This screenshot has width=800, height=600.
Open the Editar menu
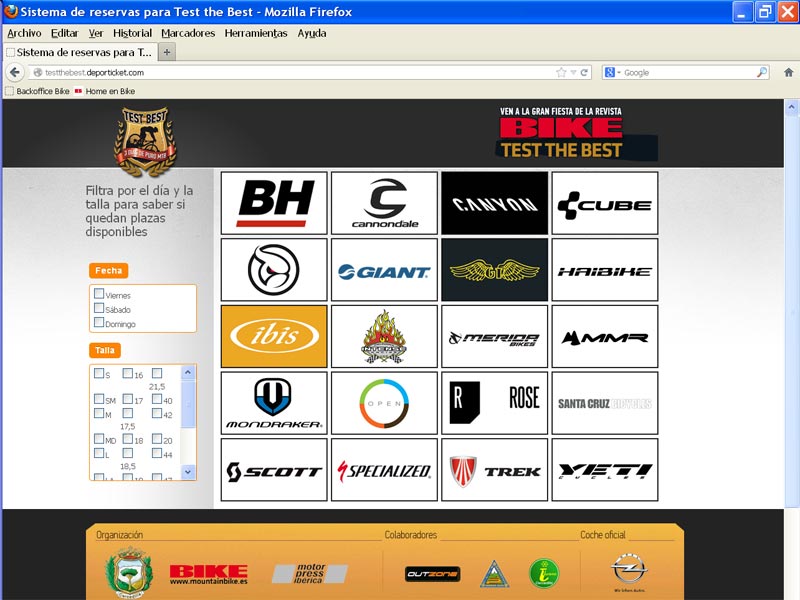coord(64,33)
